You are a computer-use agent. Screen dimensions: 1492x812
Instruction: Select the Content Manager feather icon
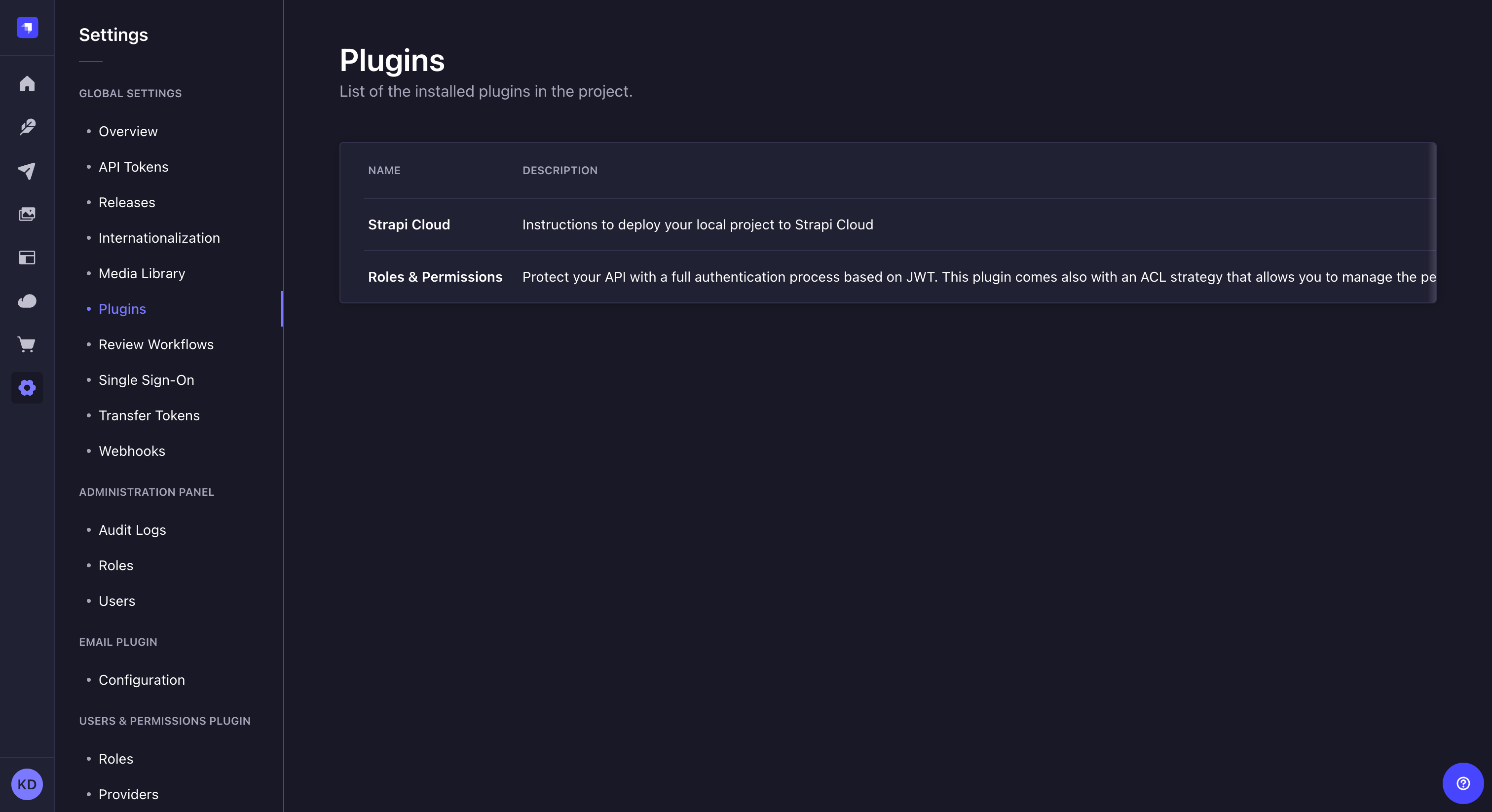coord(27,127)
